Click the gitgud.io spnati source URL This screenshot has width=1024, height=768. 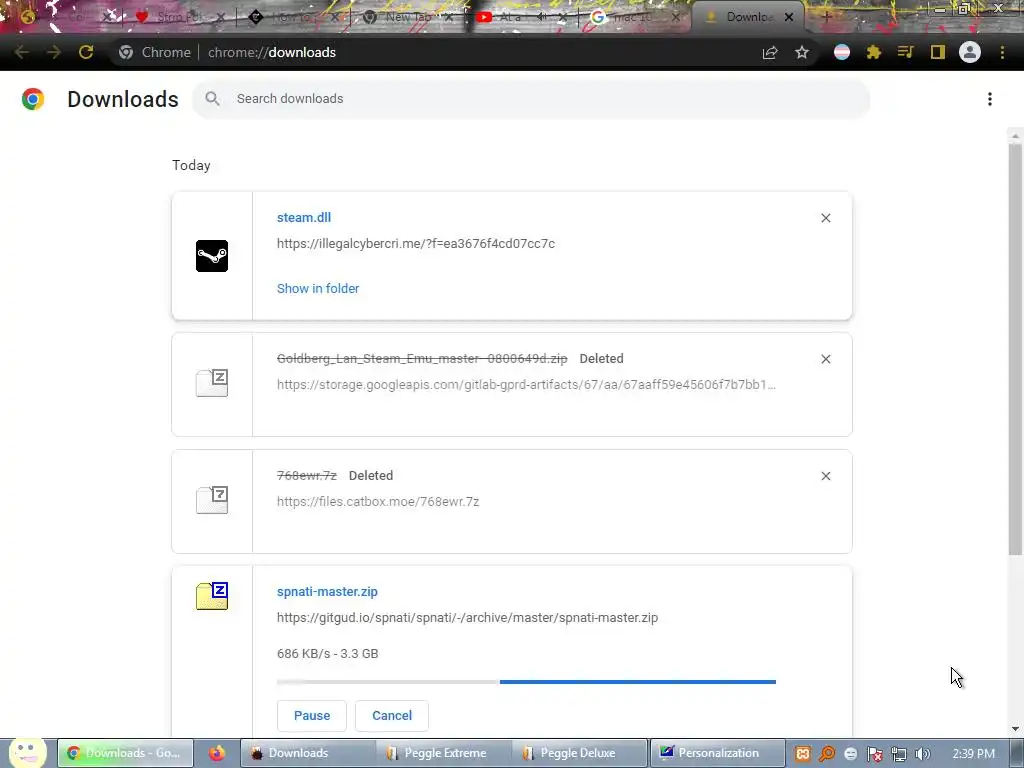coord(468,618)
